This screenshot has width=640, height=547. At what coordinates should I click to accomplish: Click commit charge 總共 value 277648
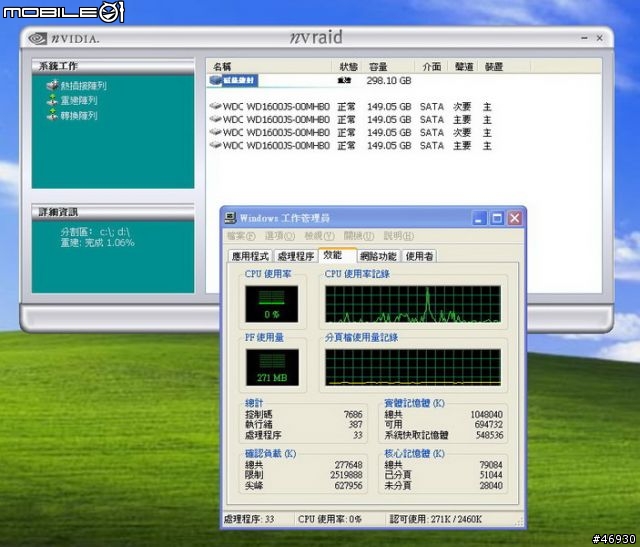pyautogui.click(x=349, y=465)
